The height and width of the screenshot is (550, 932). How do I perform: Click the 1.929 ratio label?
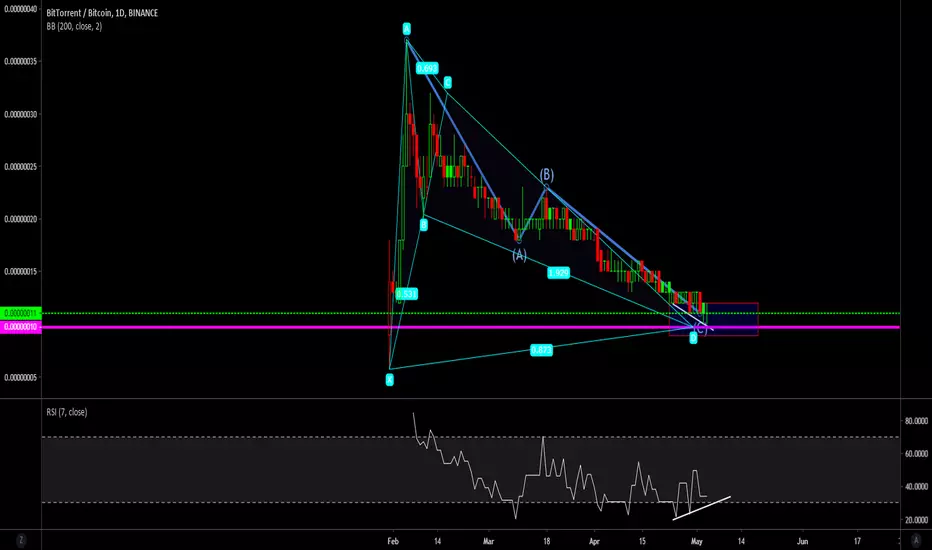click(558, 273)
